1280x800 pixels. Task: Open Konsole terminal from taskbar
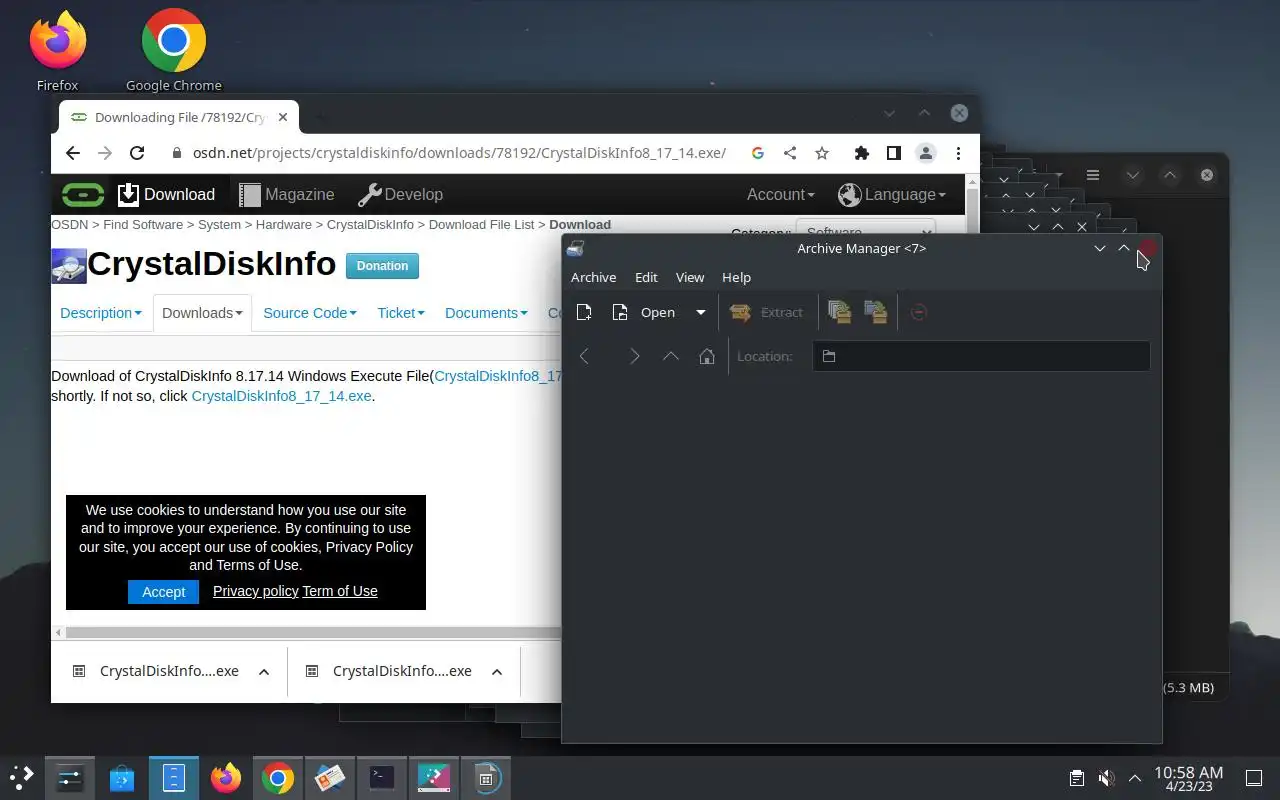pos(382,777)
